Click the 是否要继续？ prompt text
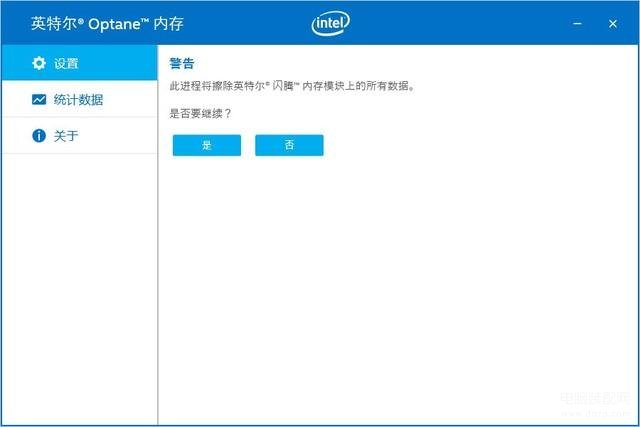This screenshot has width=640, height=427. point(200,113)
